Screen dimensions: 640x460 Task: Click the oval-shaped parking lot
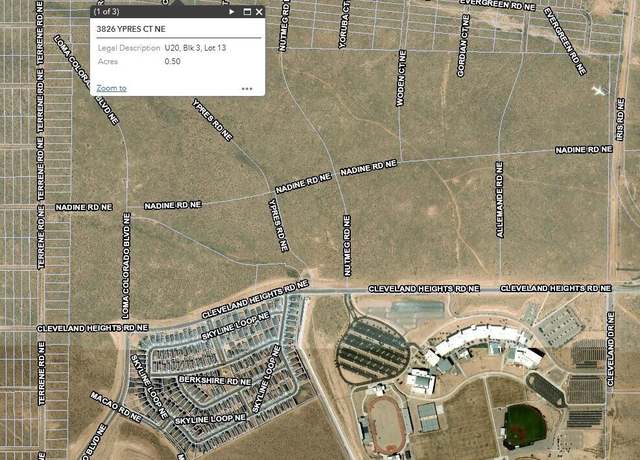(372, 351)
